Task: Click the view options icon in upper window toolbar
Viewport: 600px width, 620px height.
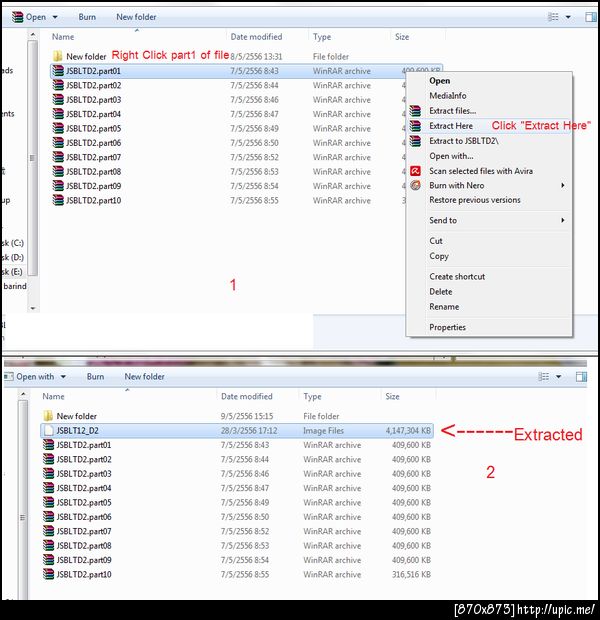Action: pyautogui.click(x=553, y=17)
